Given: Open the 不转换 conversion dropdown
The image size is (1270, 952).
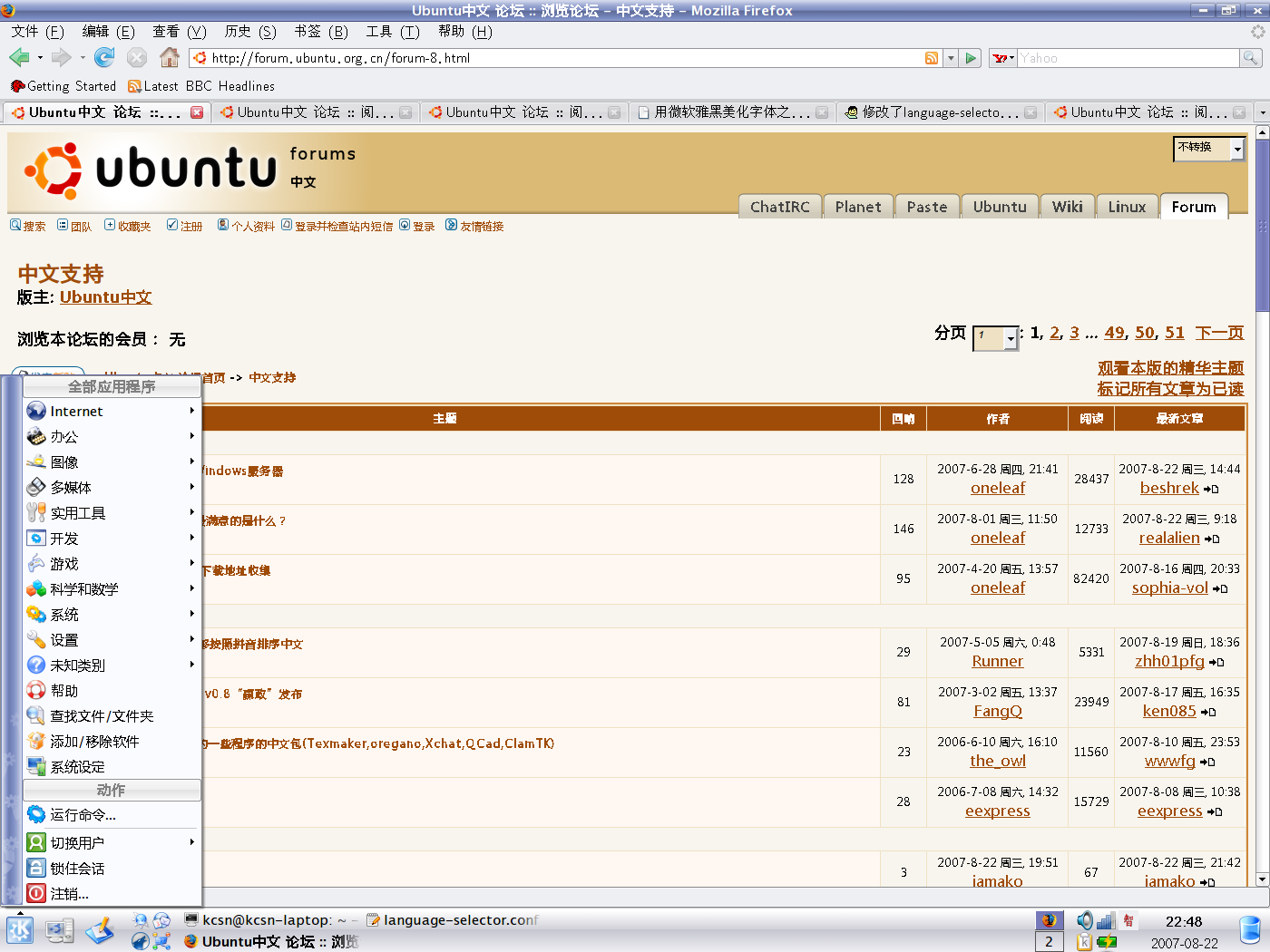Looking at the screenshot, I should pyautogui.click(x=1209, y=148).
